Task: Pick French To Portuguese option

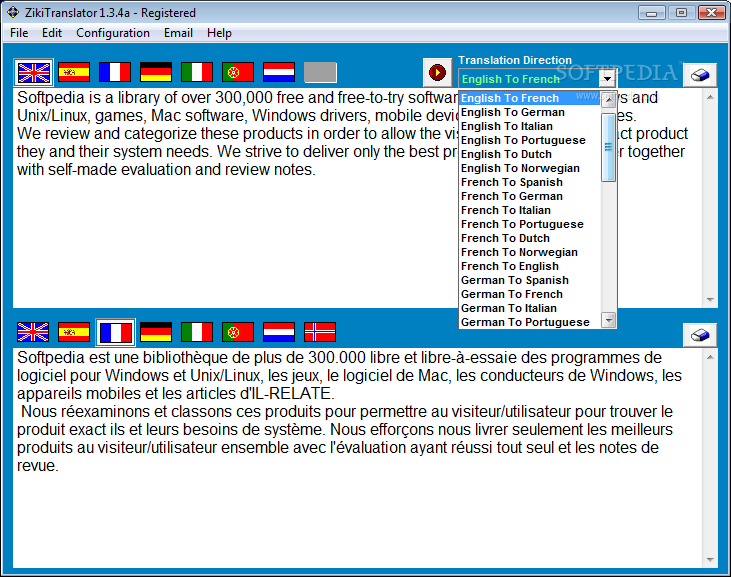Action: point(530,224)
